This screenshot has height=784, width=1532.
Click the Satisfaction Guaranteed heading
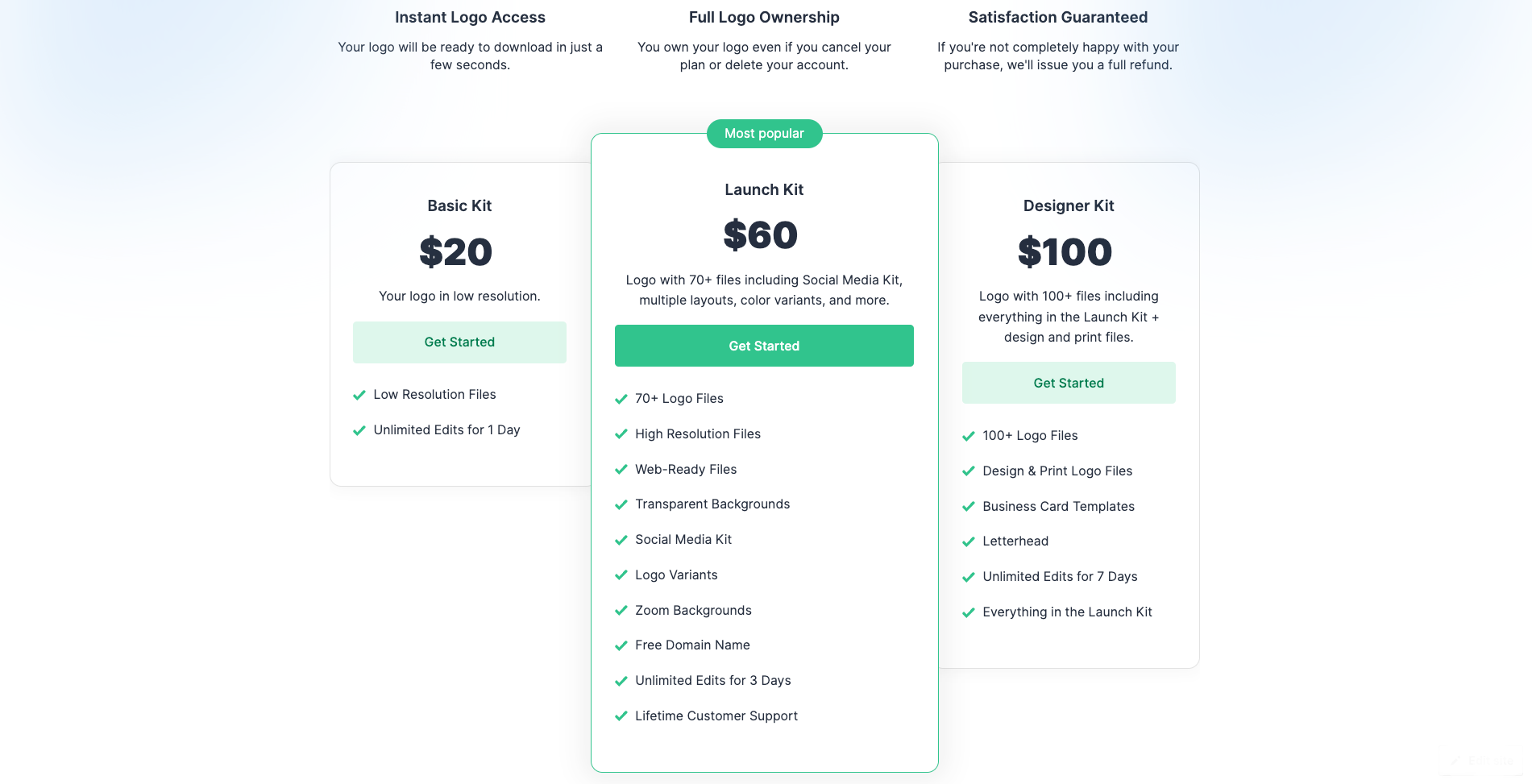[1057, 18]
